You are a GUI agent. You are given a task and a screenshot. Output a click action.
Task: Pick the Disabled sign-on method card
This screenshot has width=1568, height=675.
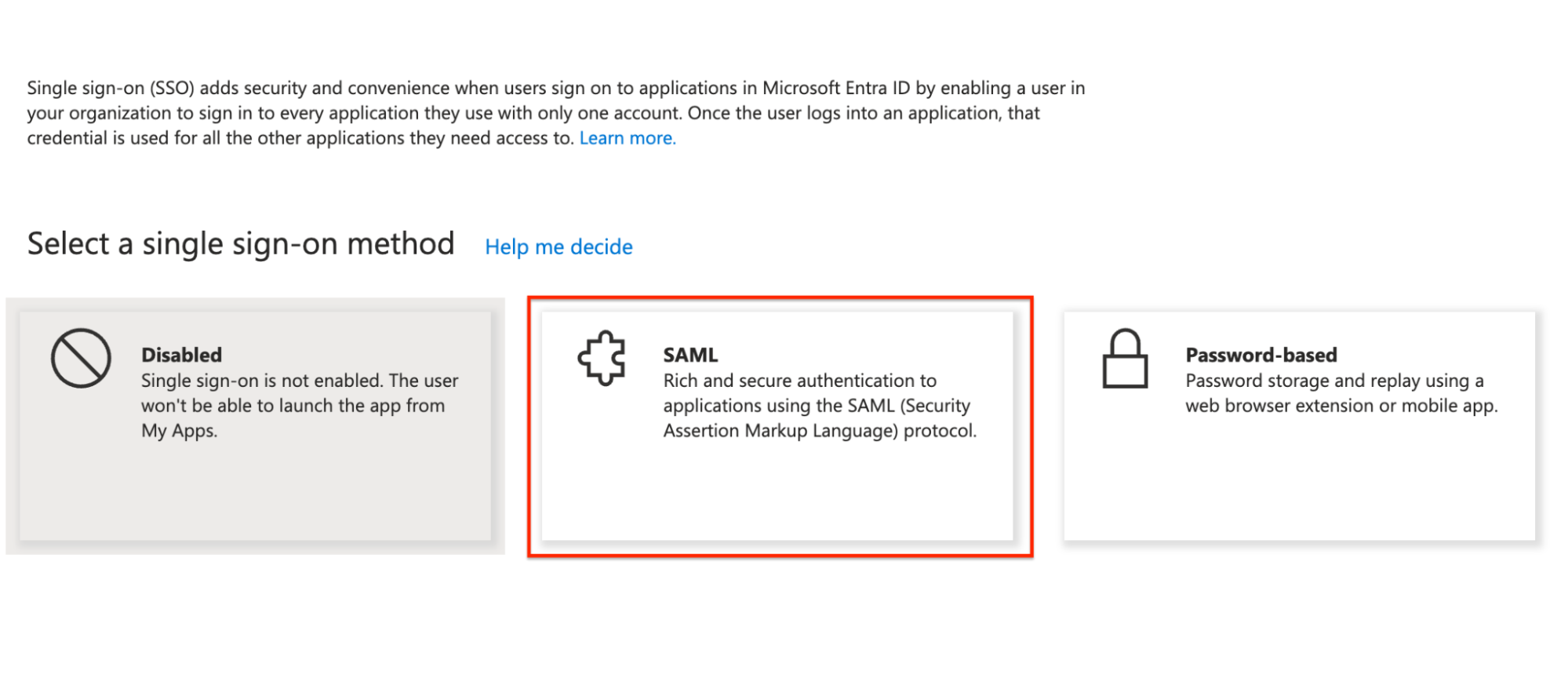255,425
